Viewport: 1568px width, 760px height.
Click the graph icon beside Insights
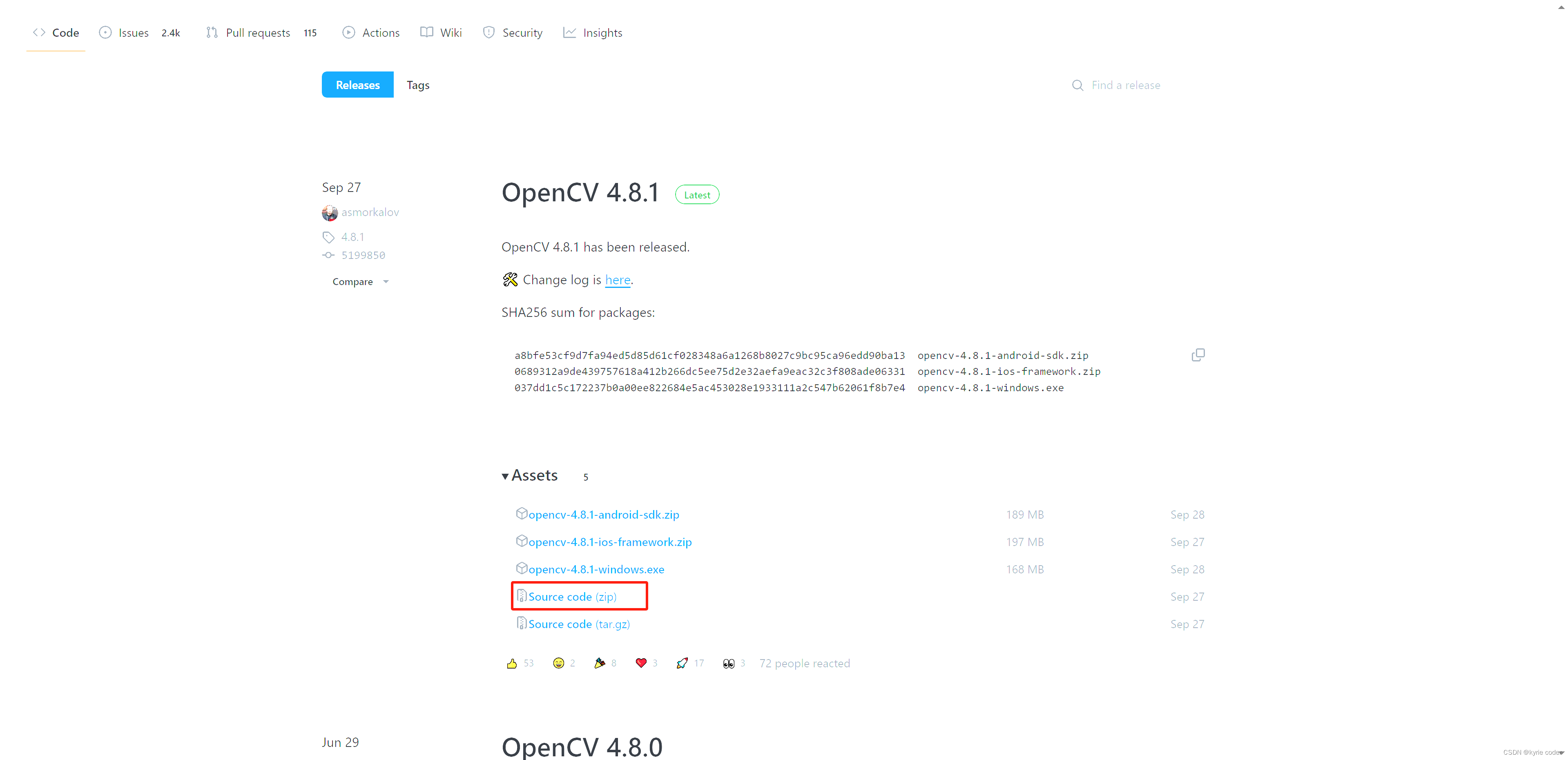click(570, 32)
